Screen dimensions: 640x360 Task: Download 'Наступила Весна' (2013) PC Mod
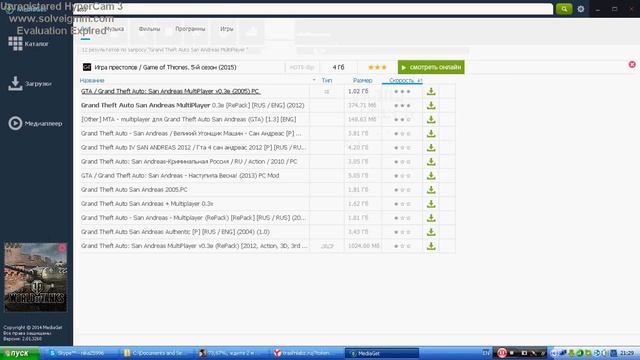431,176
